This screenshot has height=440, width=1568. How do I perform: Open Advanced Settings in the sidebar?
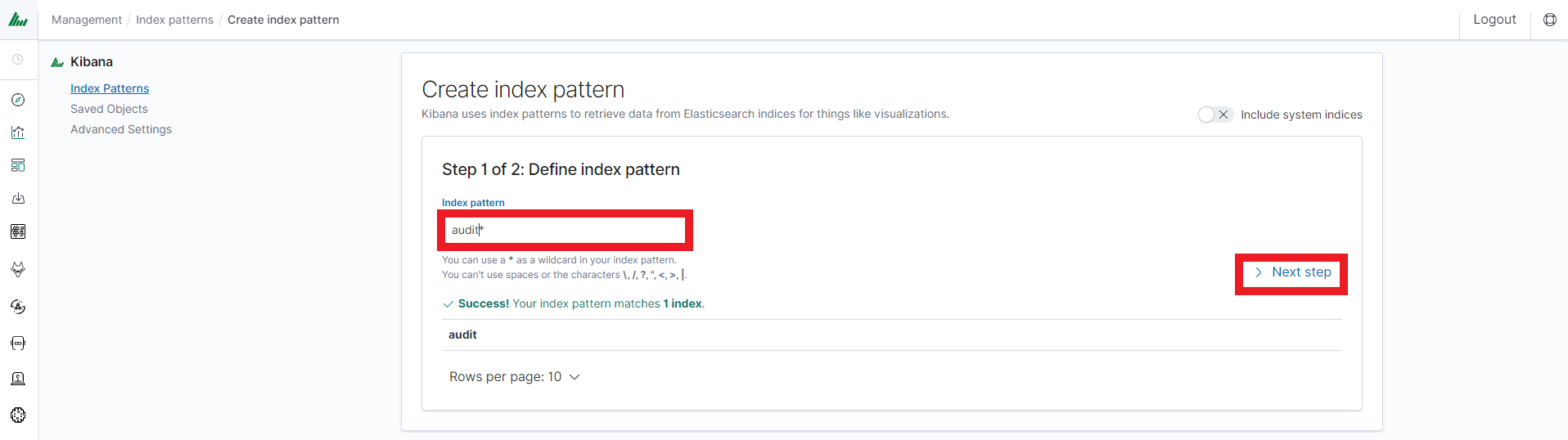(x=121, y=129)
